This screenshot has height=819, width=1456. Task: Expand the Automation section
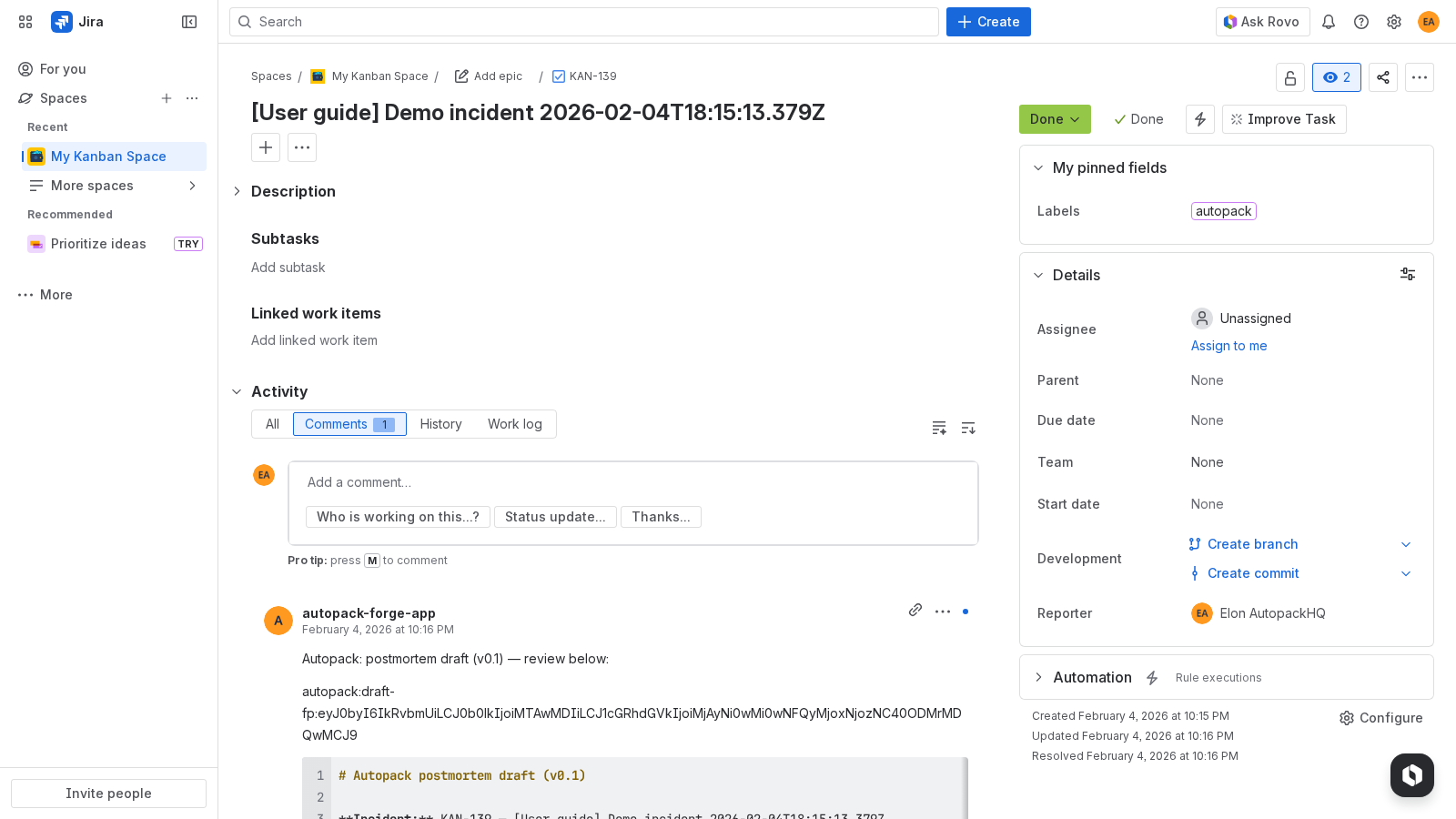coord(1038,677)
